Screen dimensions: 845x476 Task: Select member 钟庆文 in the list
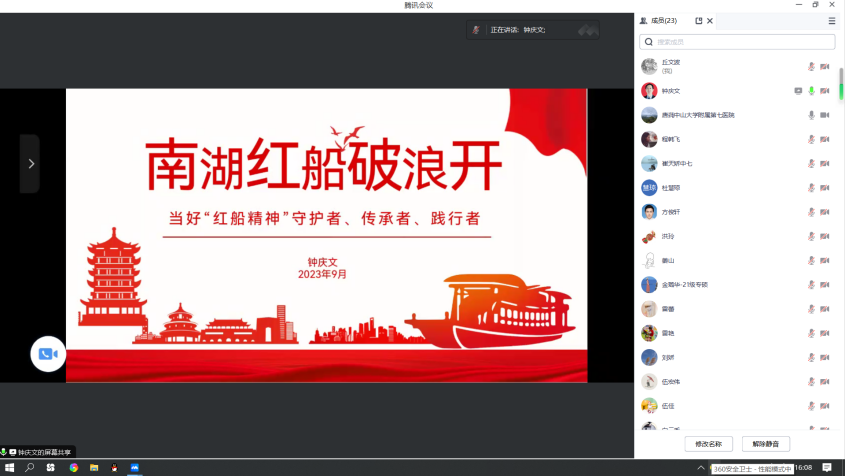point(737,91)
